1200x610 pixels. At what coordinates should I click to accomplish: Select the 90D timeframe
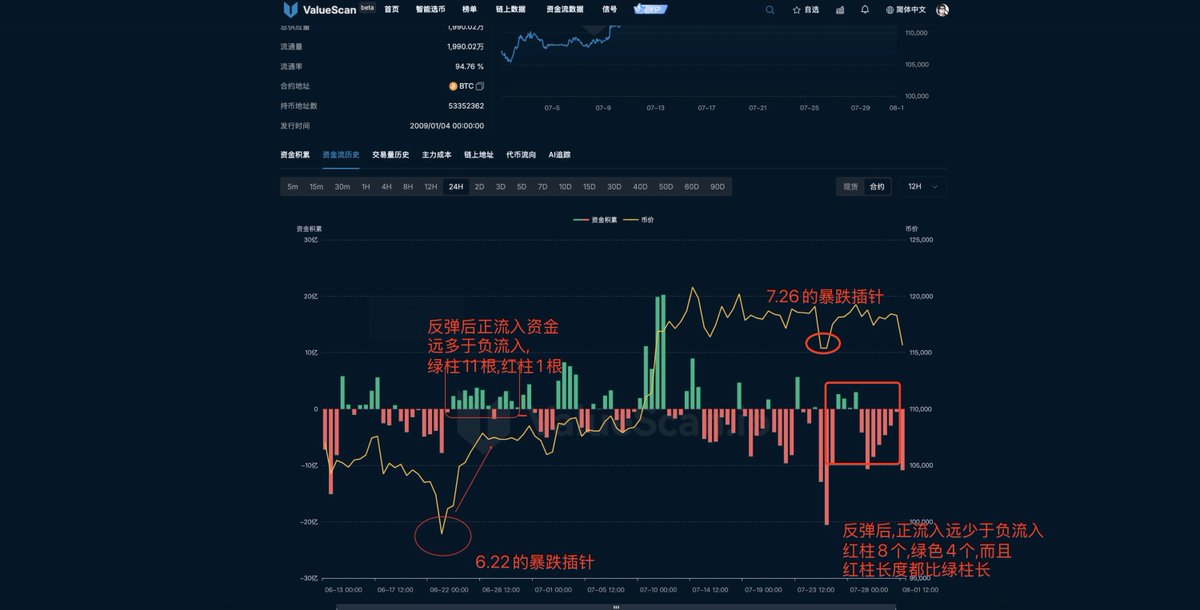[718, 186]
